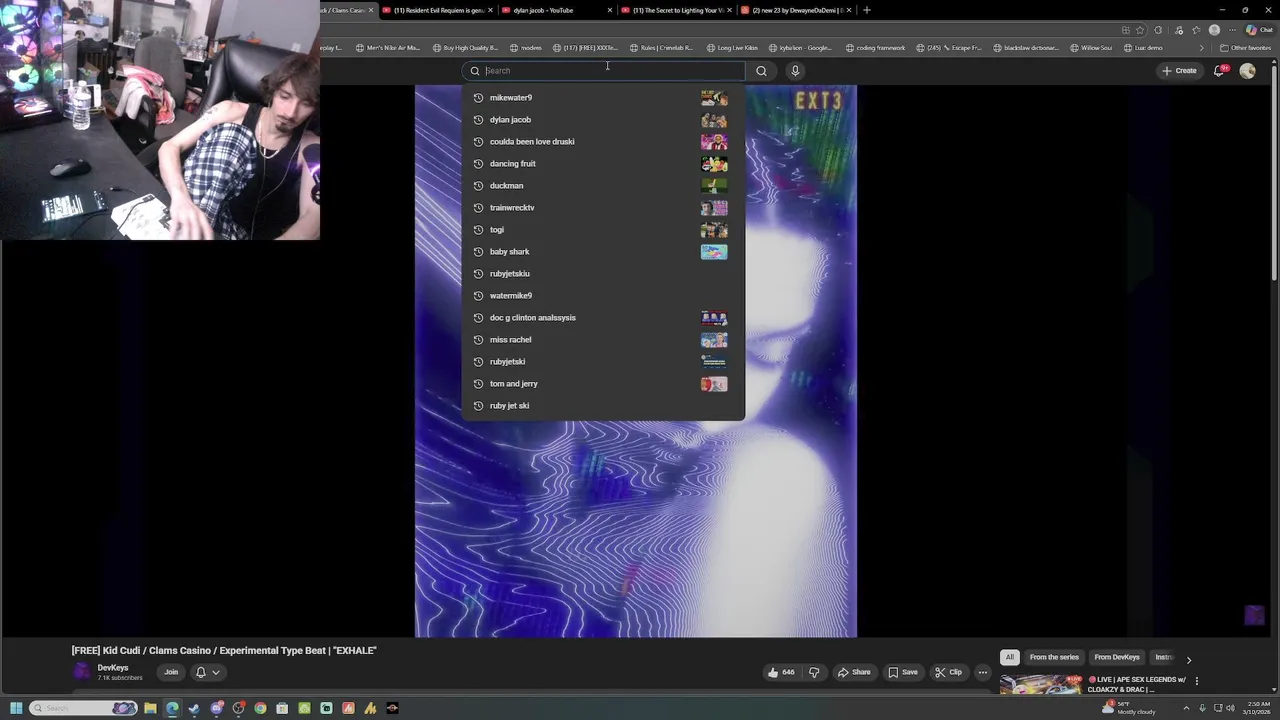This screenshot has height=720, width=1280.
Task: Open Long Live Kitan bookmark
Action: pos(732,48)
